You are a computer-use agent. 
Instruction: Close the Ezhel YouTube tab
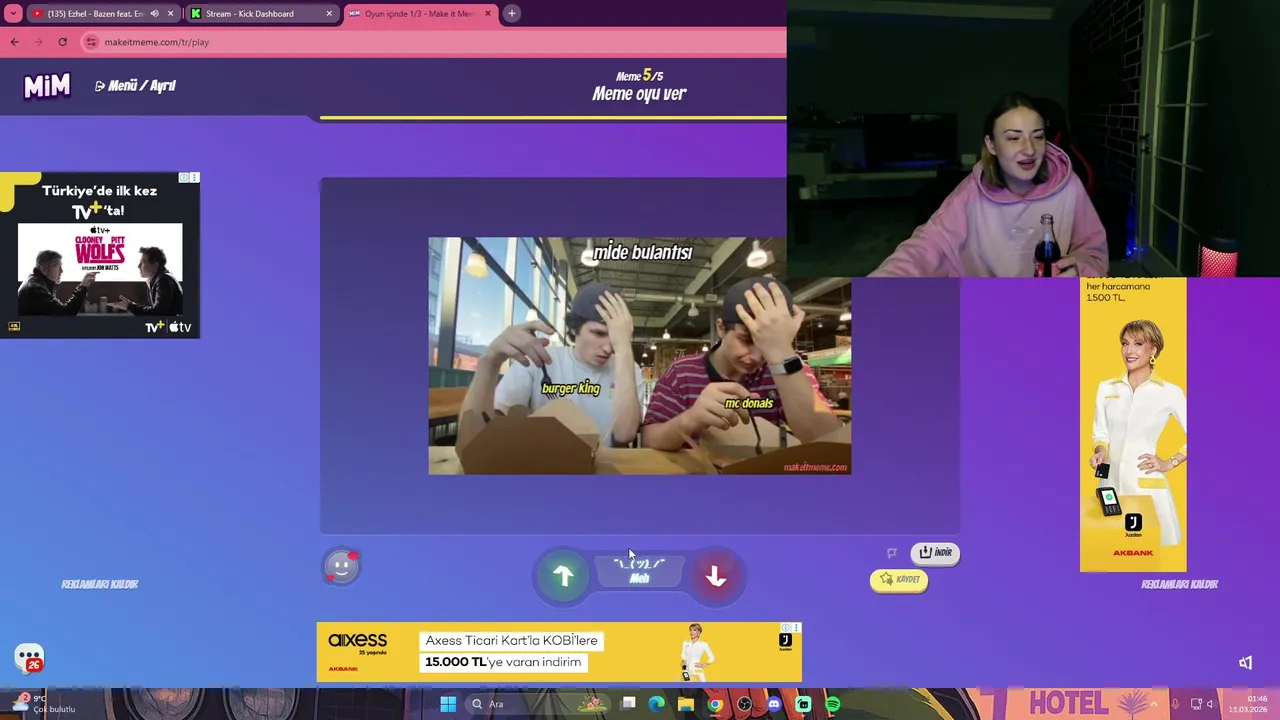click(x=170, y=14)
